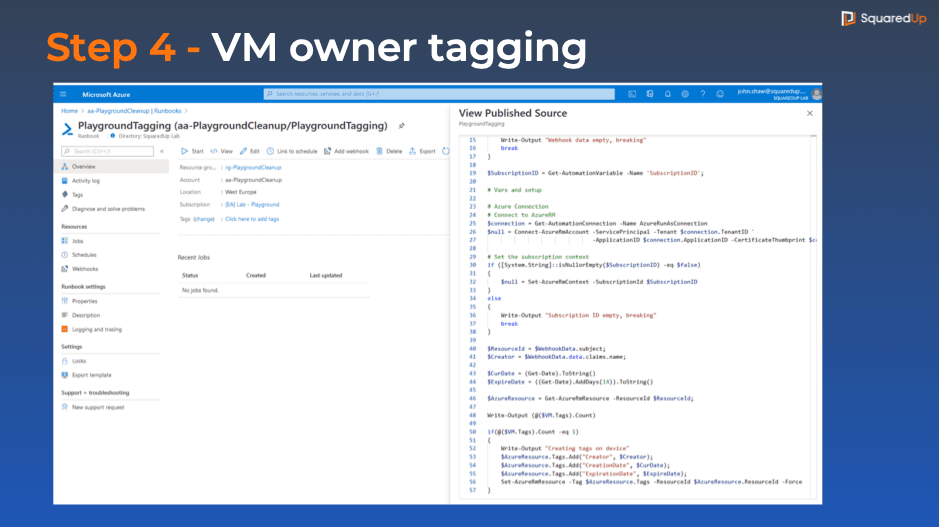Open the help question mark
The image size is (939, 527).
click(702, 94)
